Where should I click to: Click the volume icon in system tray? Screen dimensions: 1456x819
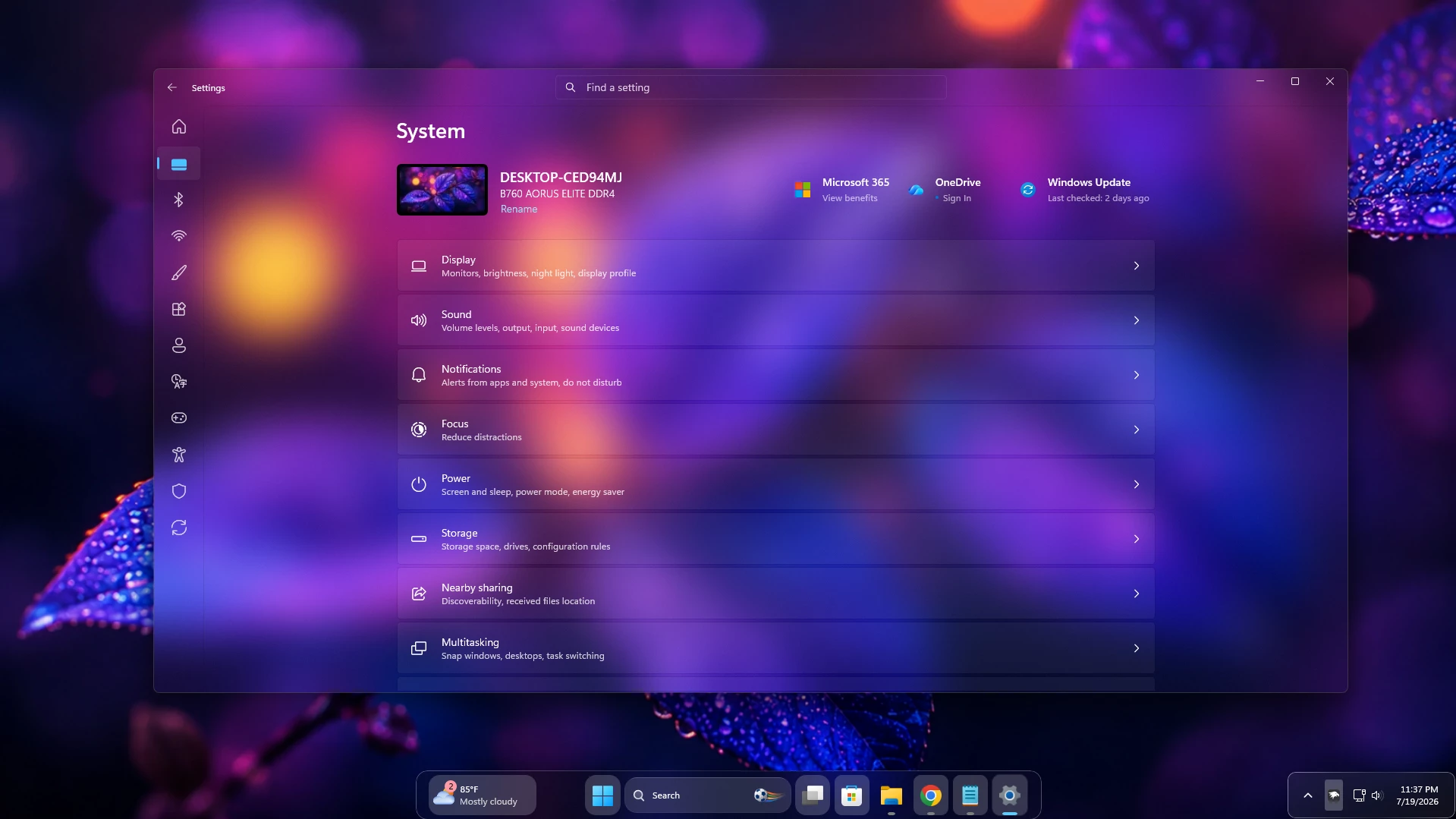coord(1377,795)
